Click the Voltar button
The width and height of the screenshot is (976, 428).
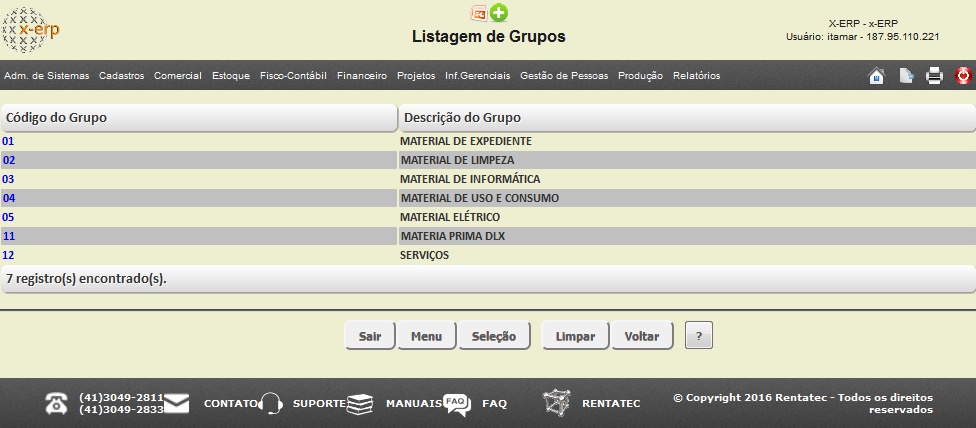coord(642,336)
